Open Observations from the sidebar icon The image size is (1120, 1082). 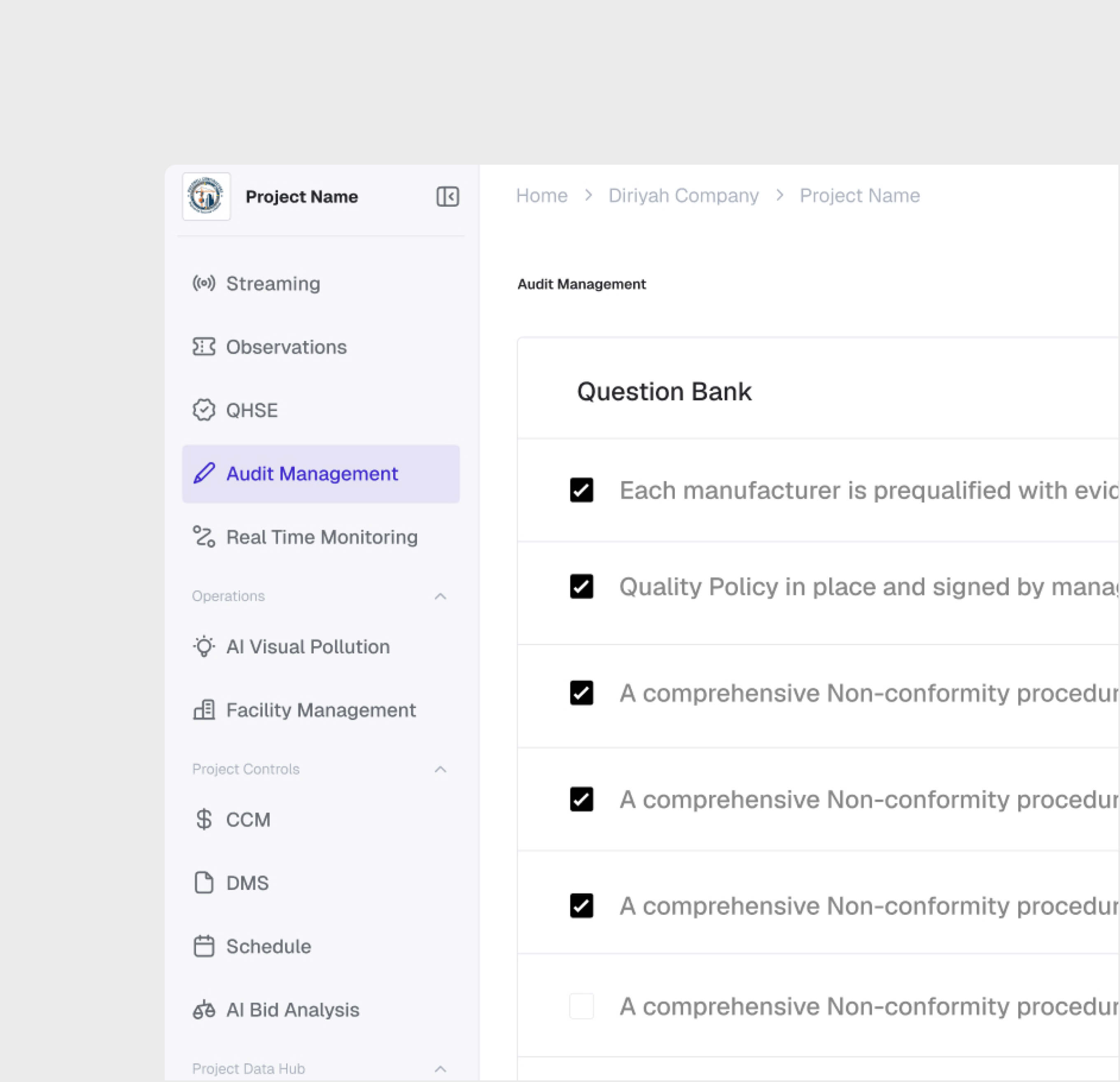click(204, 347)
